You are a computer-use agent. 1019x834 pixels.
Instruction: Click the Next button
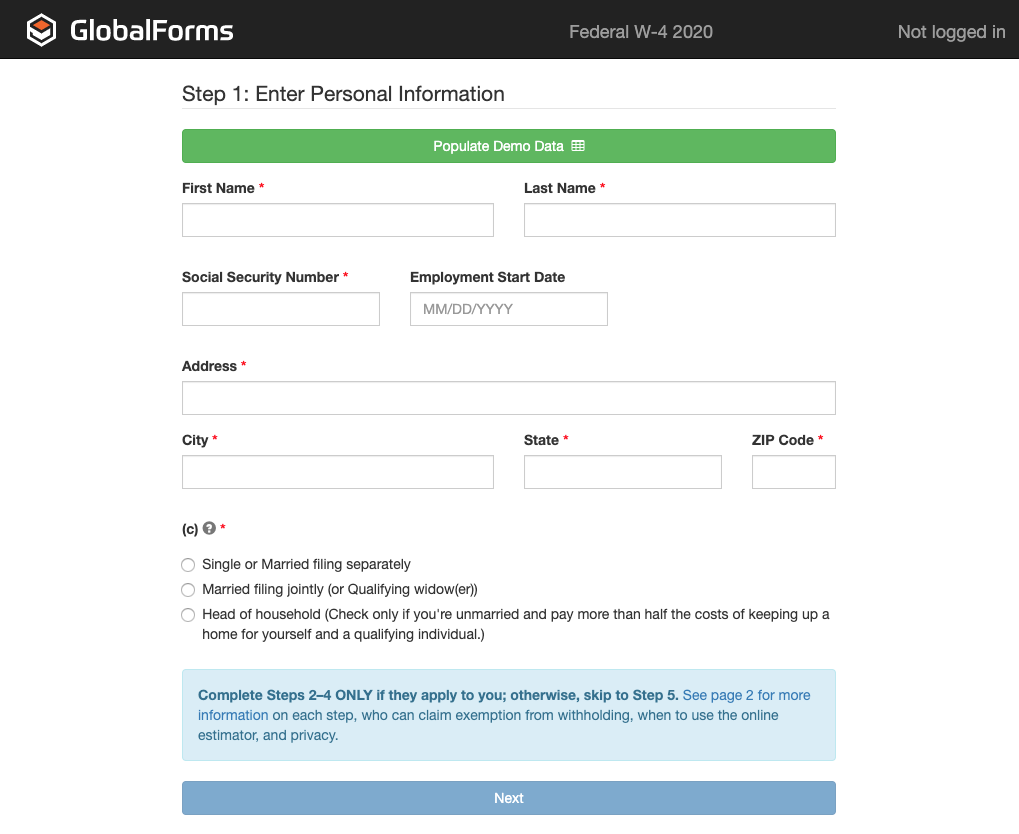[x=508, y=798]
